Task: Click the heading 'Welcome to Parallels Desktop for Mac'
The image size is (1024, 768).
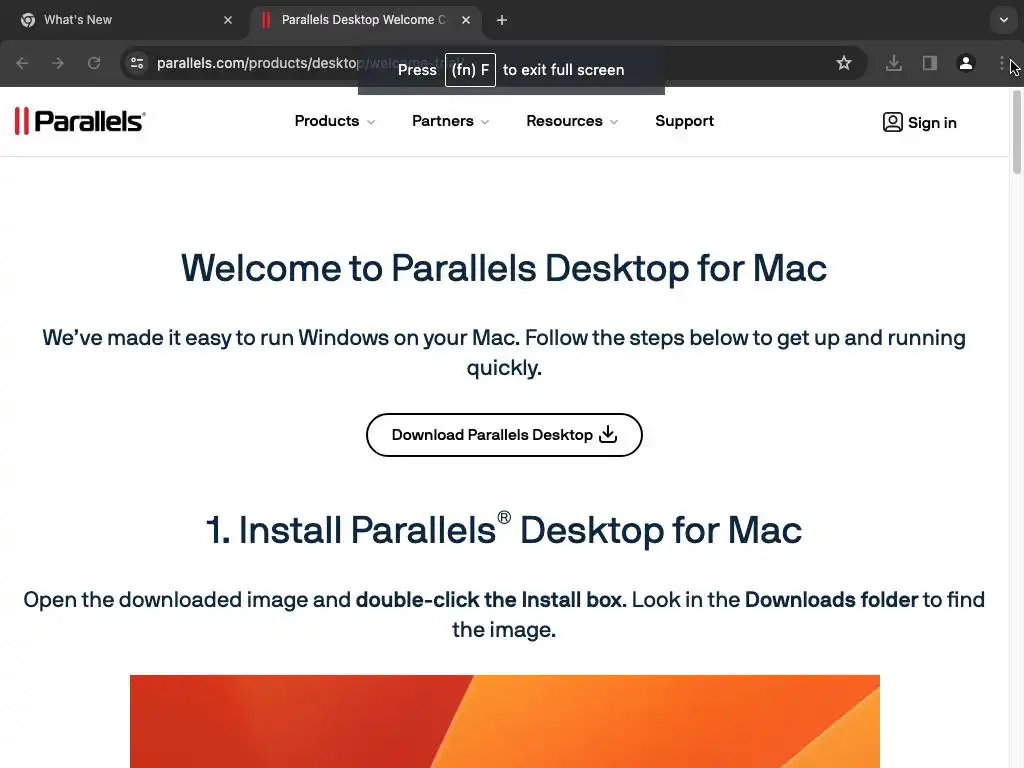Action: pos(504,268)
